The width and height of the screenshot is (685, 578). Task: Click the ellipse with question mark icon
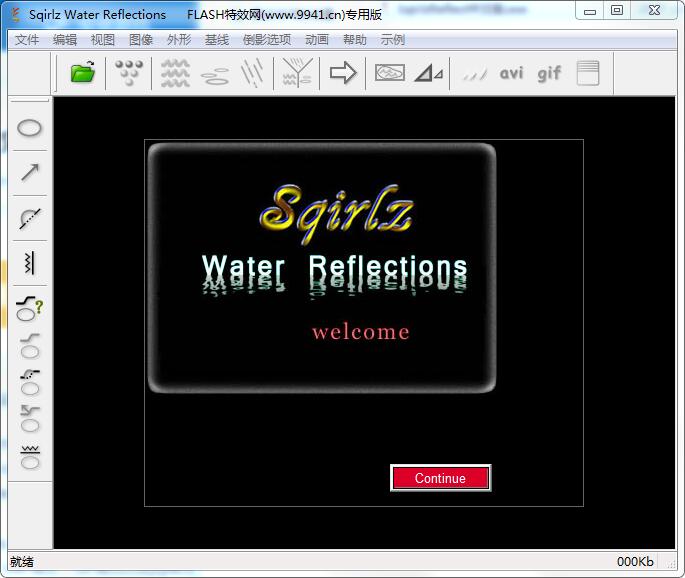pyautogui.click(x=30, y=308)
